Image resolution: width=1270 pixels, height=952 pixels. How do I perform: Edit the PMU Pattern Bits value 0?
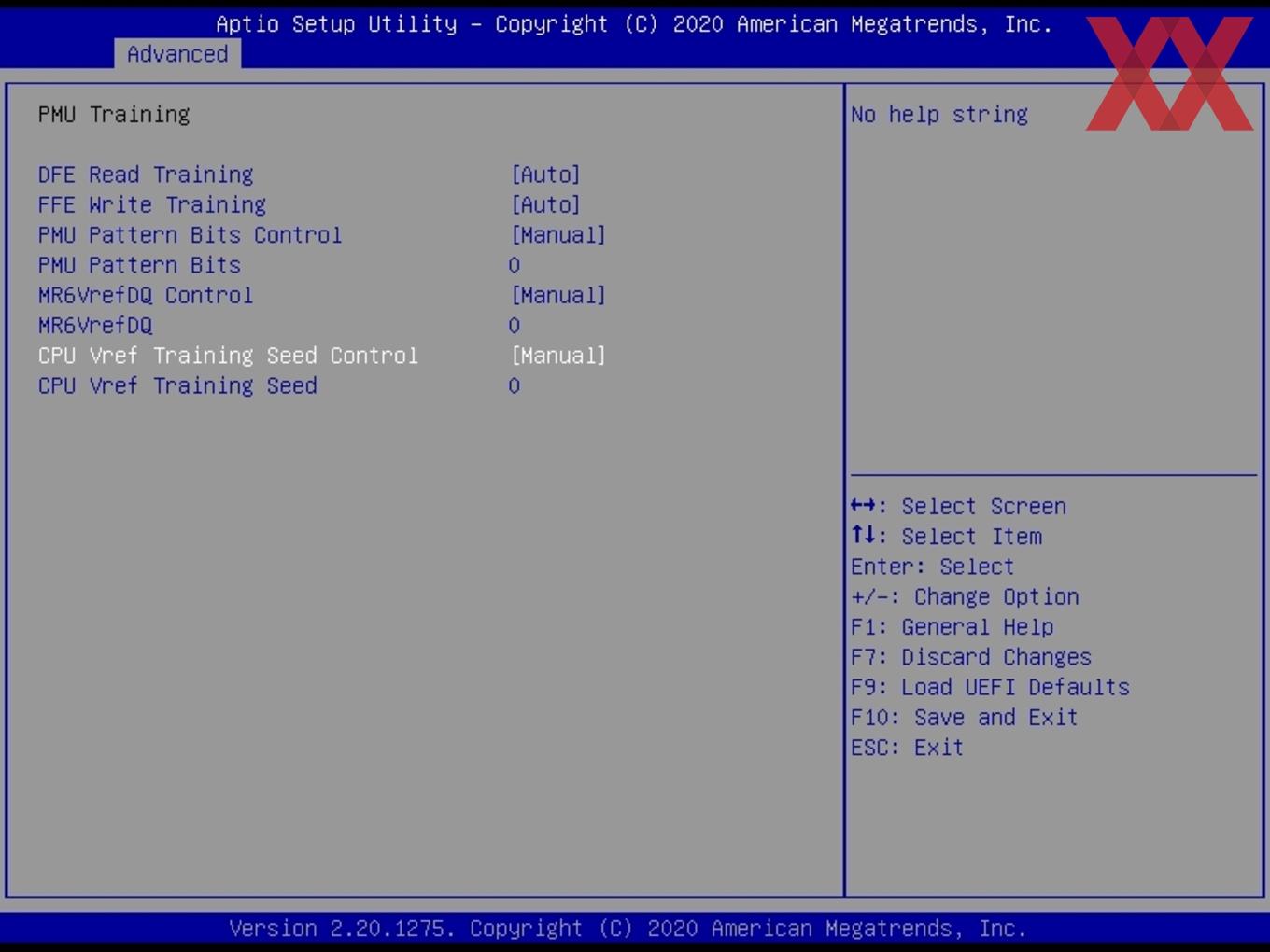click(x=515, y=265)
